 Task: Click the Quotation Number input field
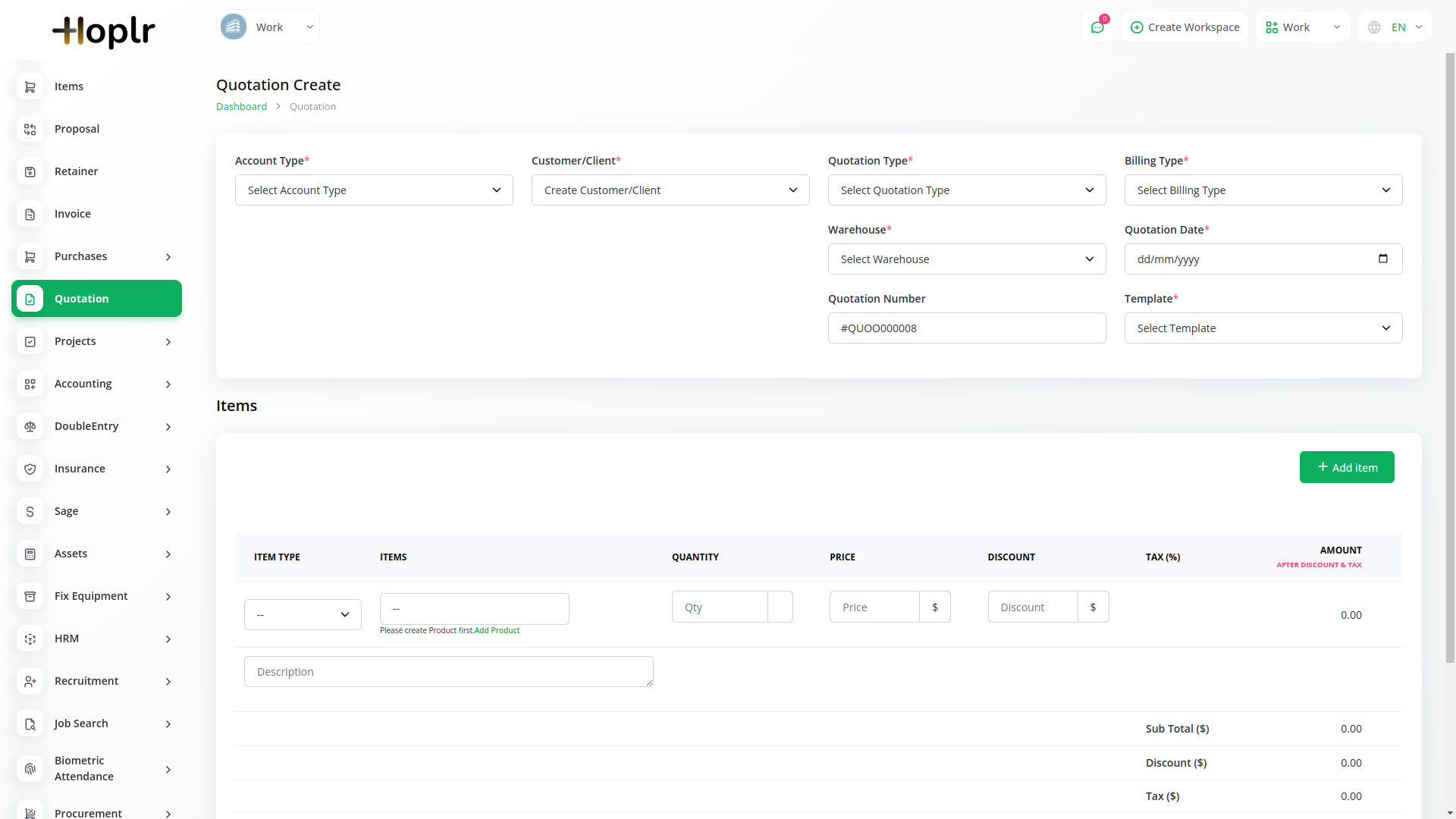click(967, 328)
